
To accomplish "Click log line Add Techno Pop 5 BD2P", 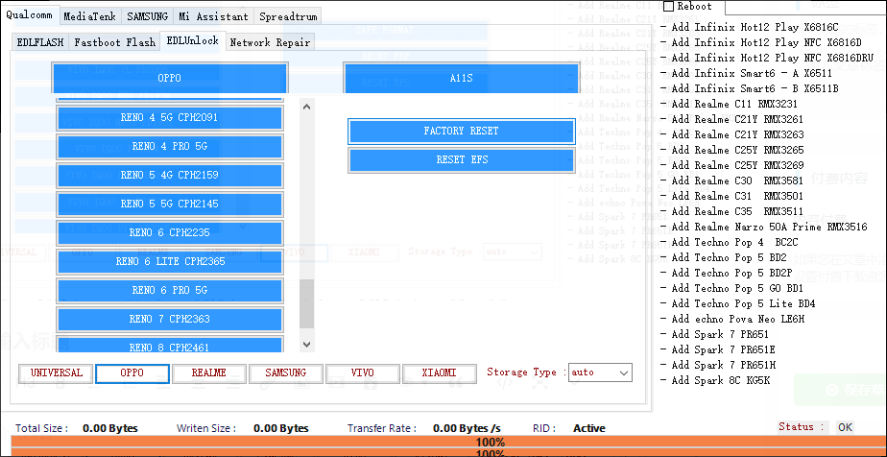I will [726, 273].
